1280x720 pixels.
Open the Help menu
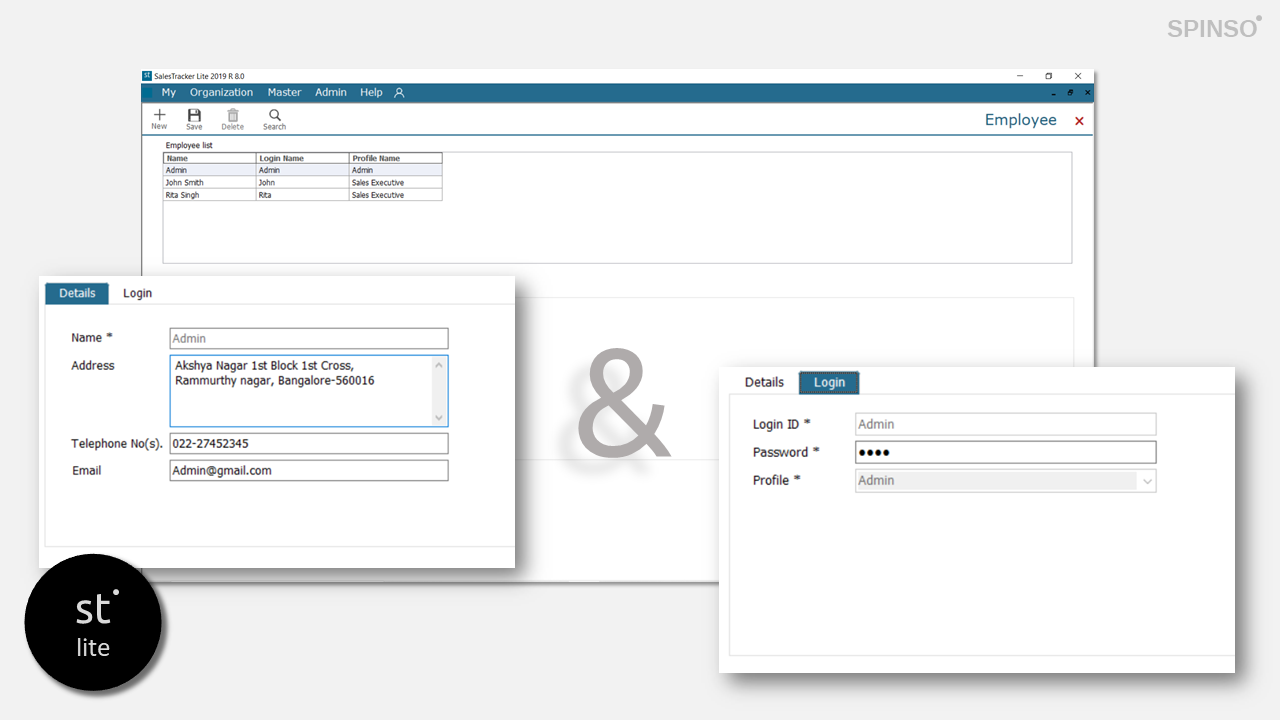(x=371, y=93)
